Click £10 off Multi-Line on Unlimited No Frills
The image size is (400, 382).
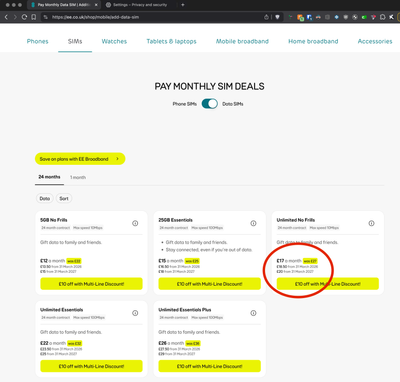[x=328, y=284]
